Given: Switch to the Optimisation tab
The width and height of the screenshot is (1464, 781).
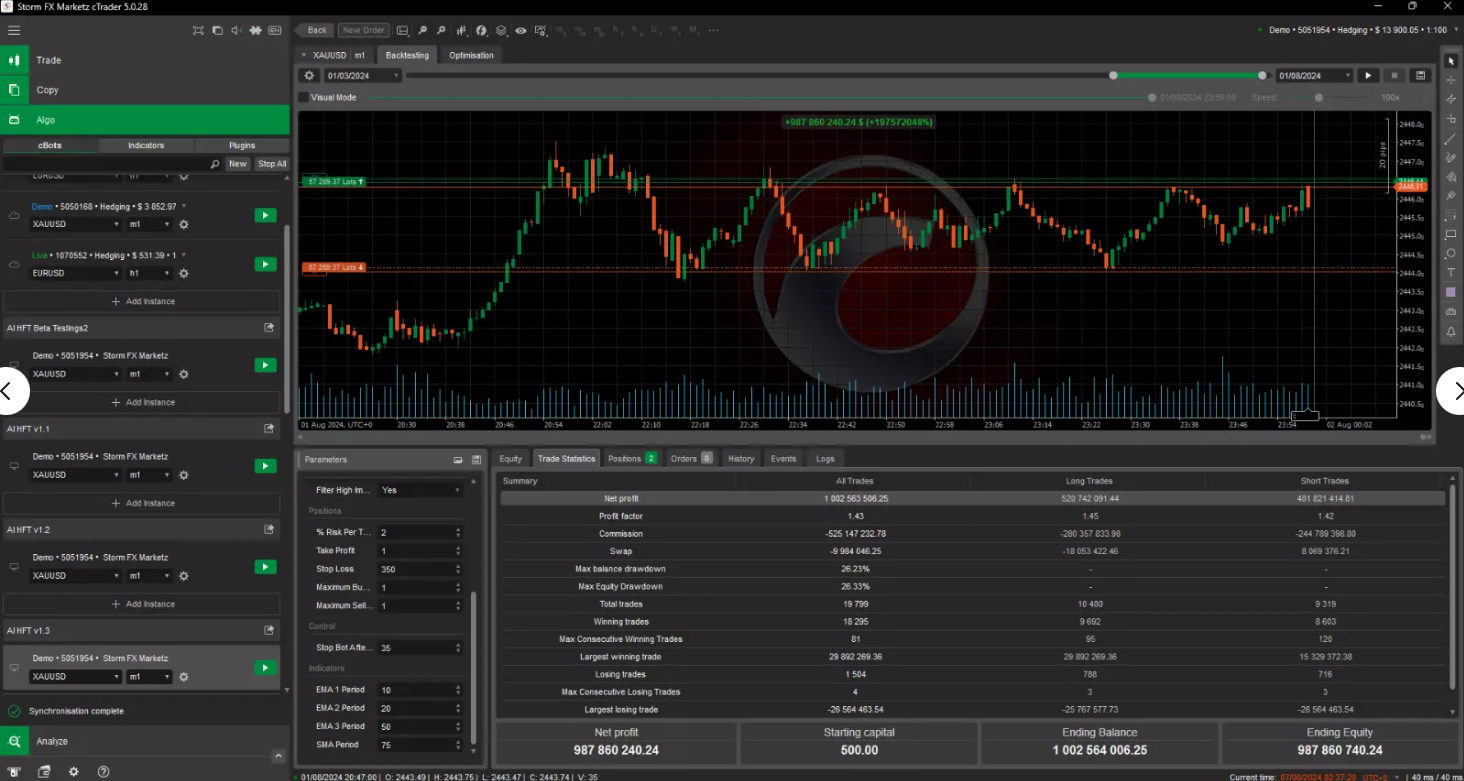Looking at the screenshot, I should (471, 55).
